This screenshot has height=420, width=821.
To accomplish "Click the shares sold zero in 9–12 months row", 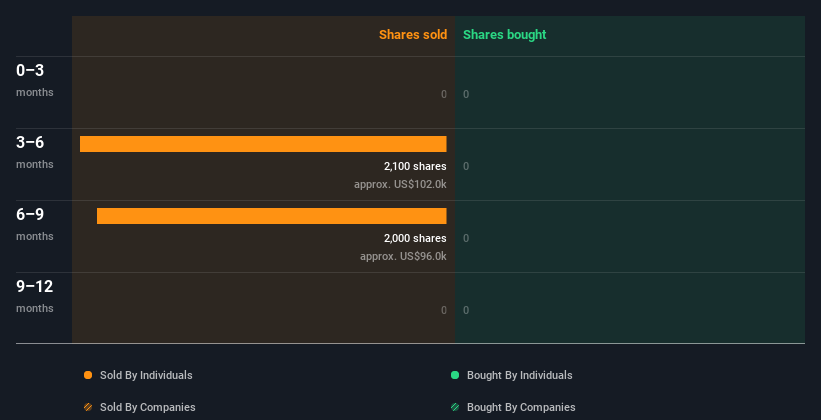I will (x=444, y=310).
